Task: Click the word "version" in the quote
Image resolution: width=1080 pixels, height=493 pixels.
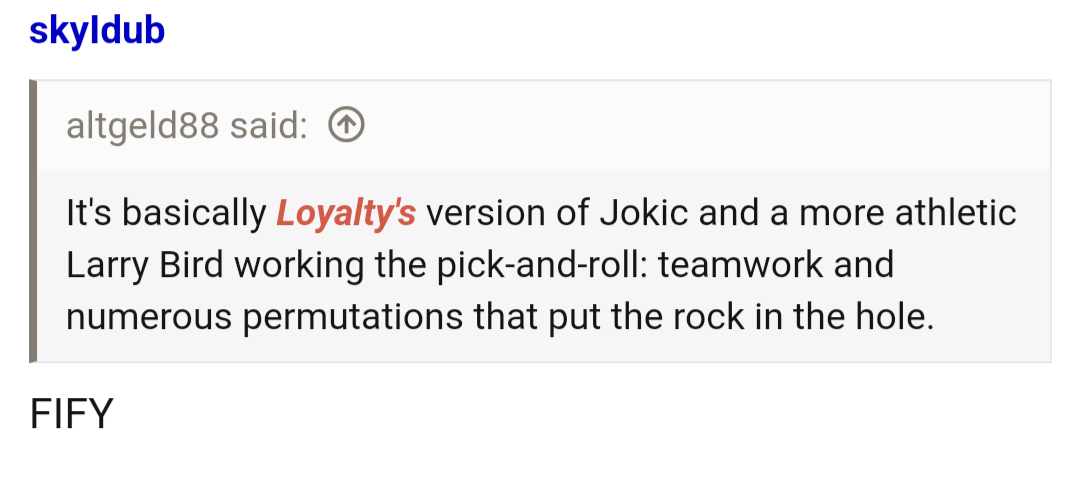Action: (484, 213)
